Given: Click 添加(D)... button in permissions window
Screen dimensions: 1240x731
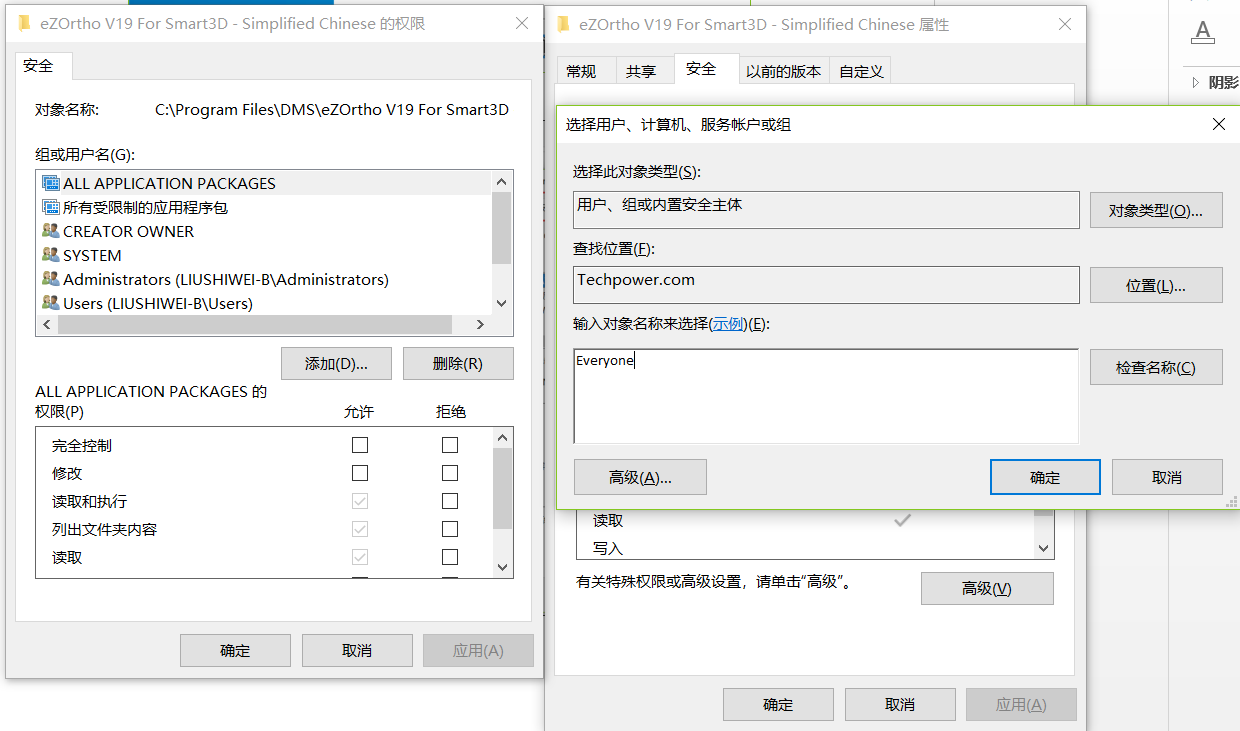Looking at the screenshot, I should tap(336, 364).
